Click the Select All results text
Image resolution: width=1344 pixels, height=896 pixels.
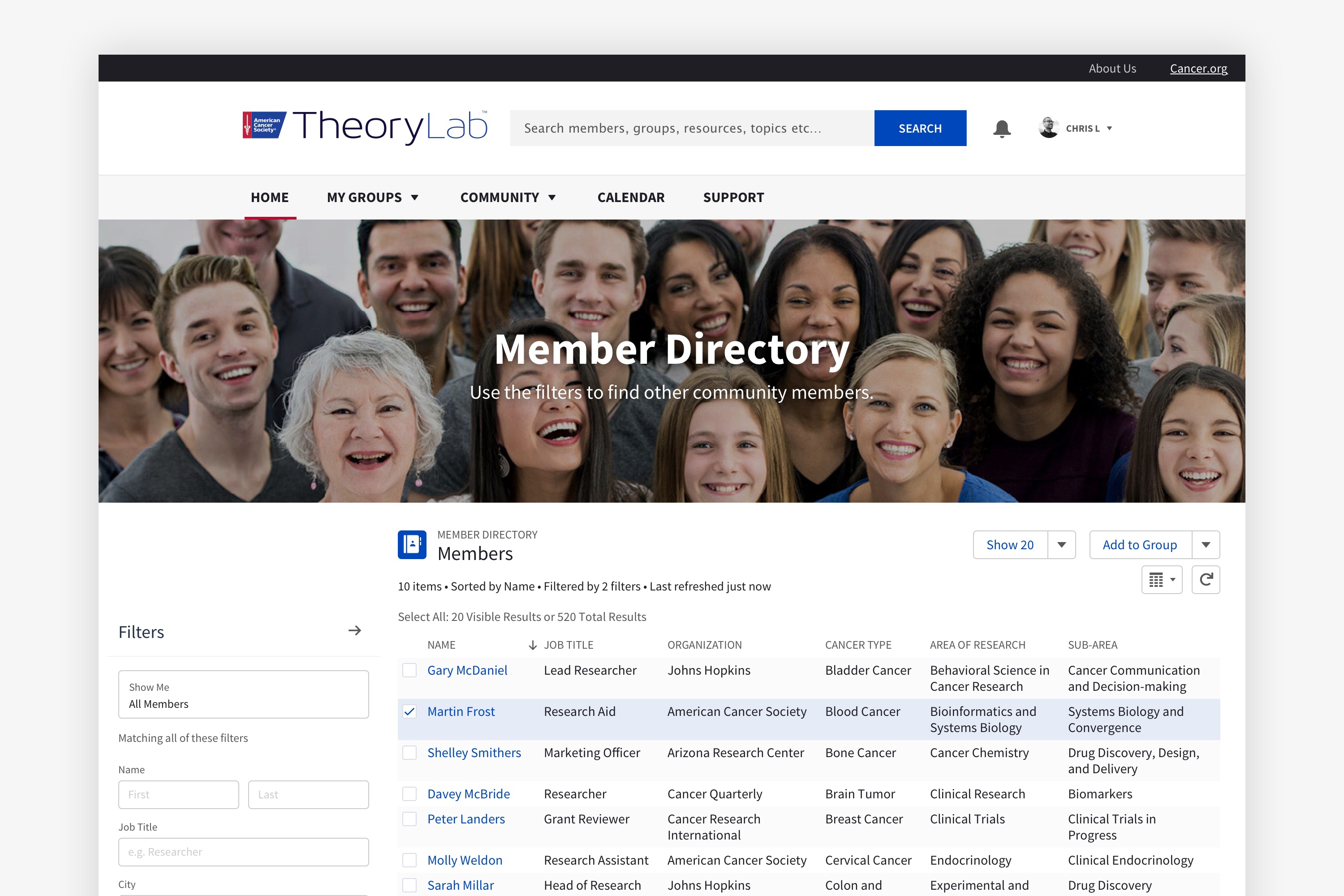(x=522, y=617)
